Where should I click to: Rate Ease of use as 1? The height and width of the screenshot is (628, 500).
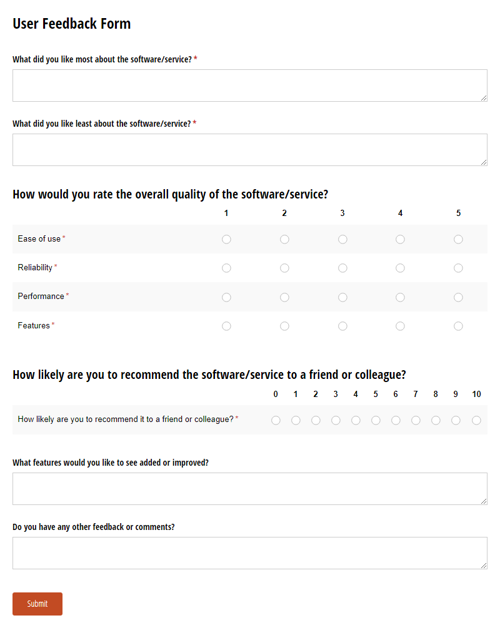226,239
